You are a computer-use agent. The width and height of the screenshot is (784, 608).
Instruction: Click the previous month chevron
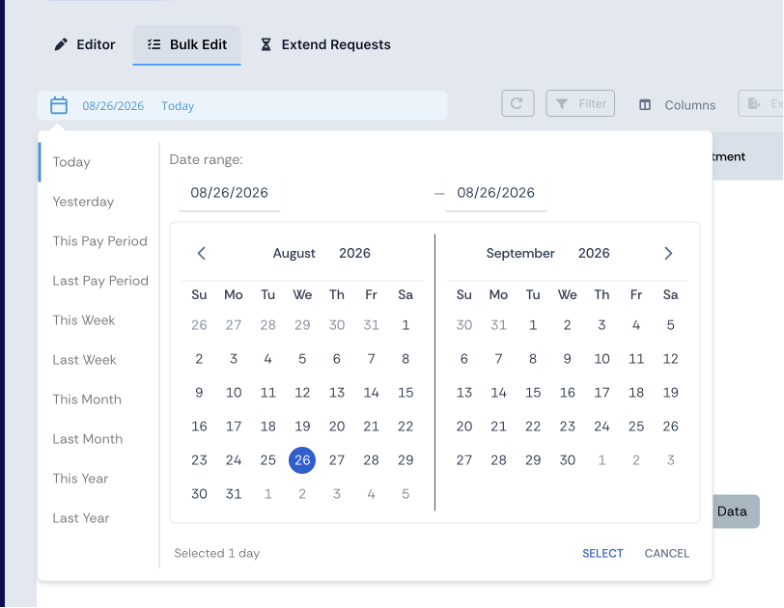click(202, 254)
